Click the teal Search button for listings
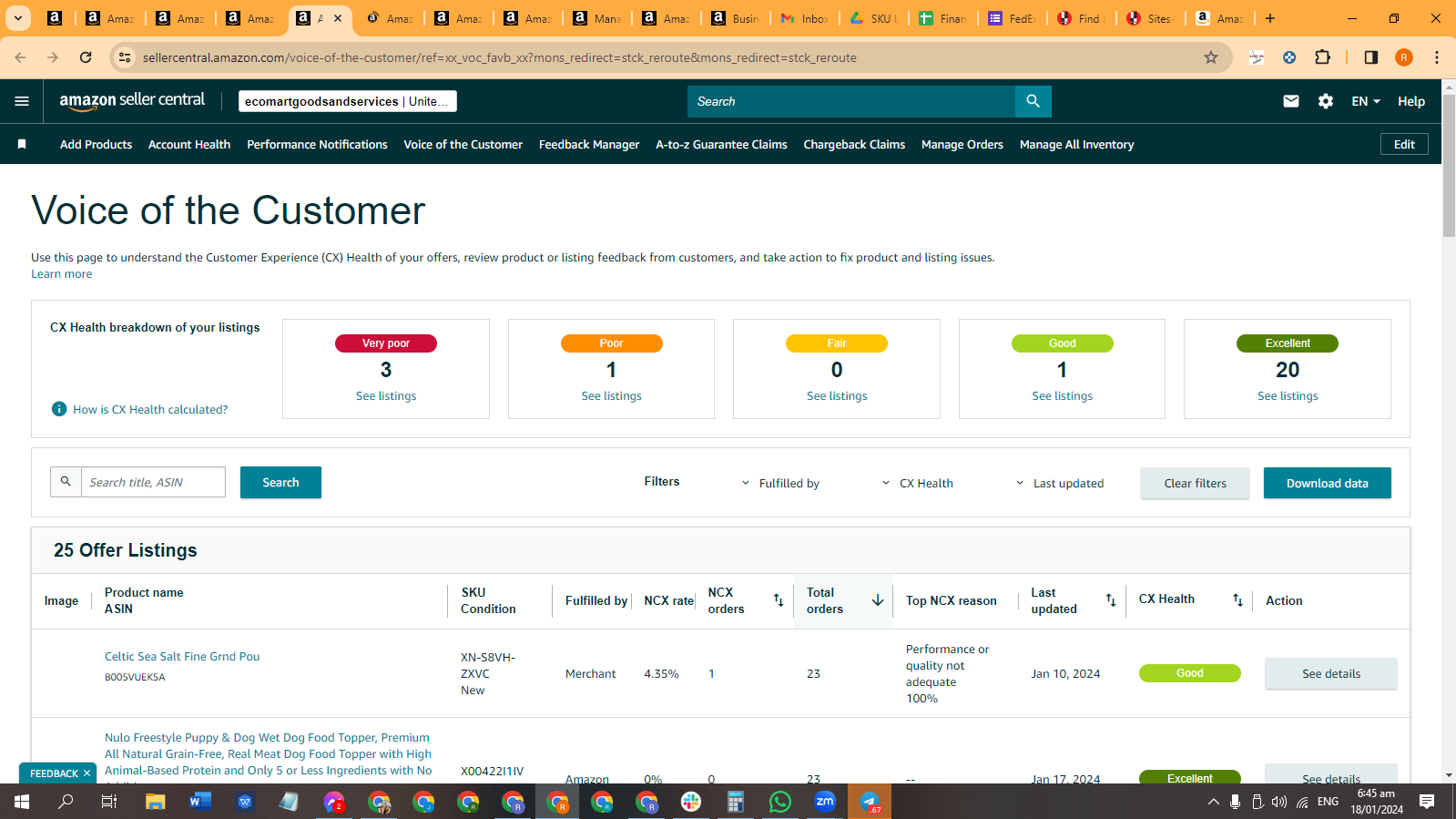The height and width of the screenshot is (819, 1456). pyautogui.click(x=280, y=482)
